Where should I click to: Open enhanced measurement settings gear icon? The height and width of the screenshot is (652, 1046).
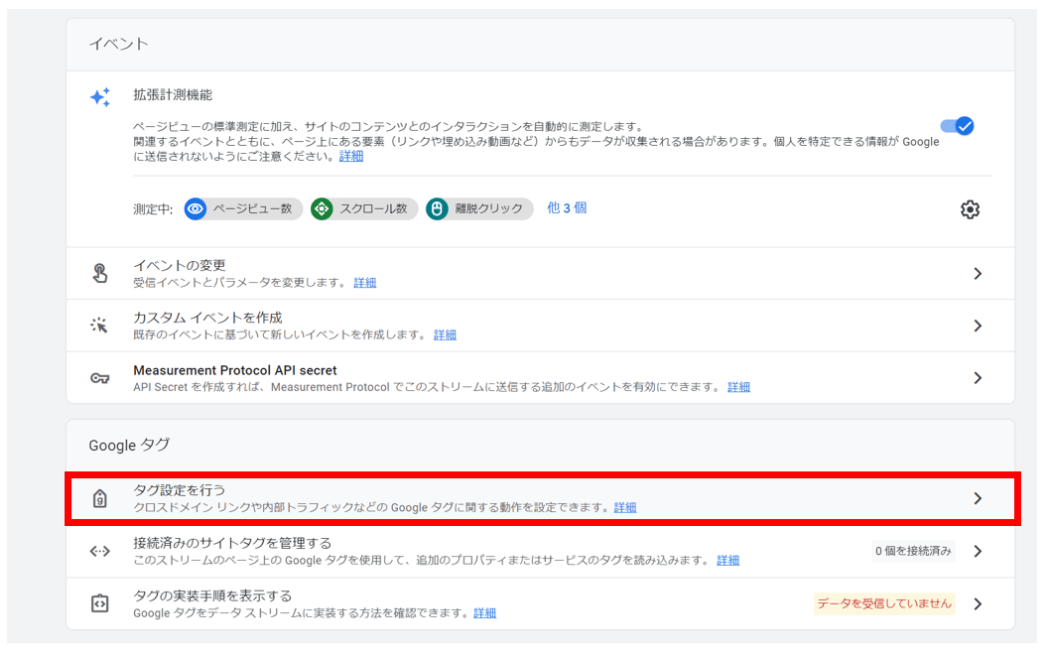tap(969, 210)
